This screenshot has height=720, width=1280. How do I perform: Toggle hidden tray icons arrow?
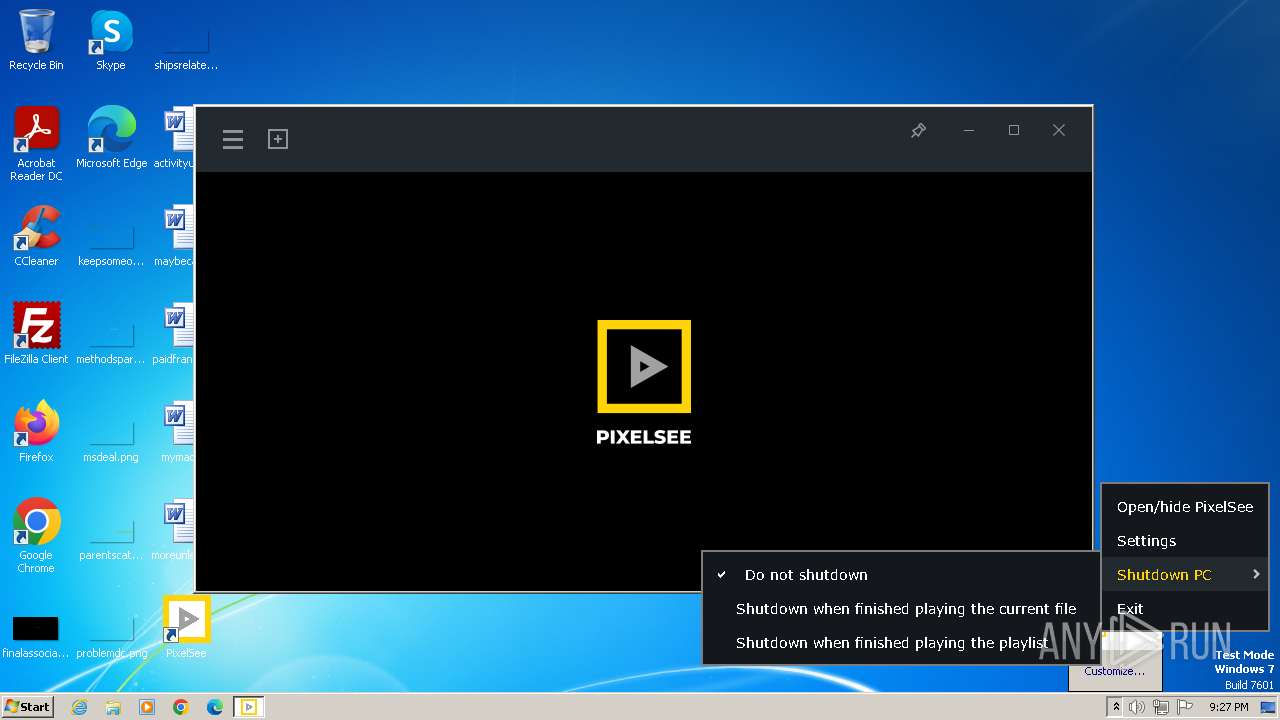tap(1116, 707)
